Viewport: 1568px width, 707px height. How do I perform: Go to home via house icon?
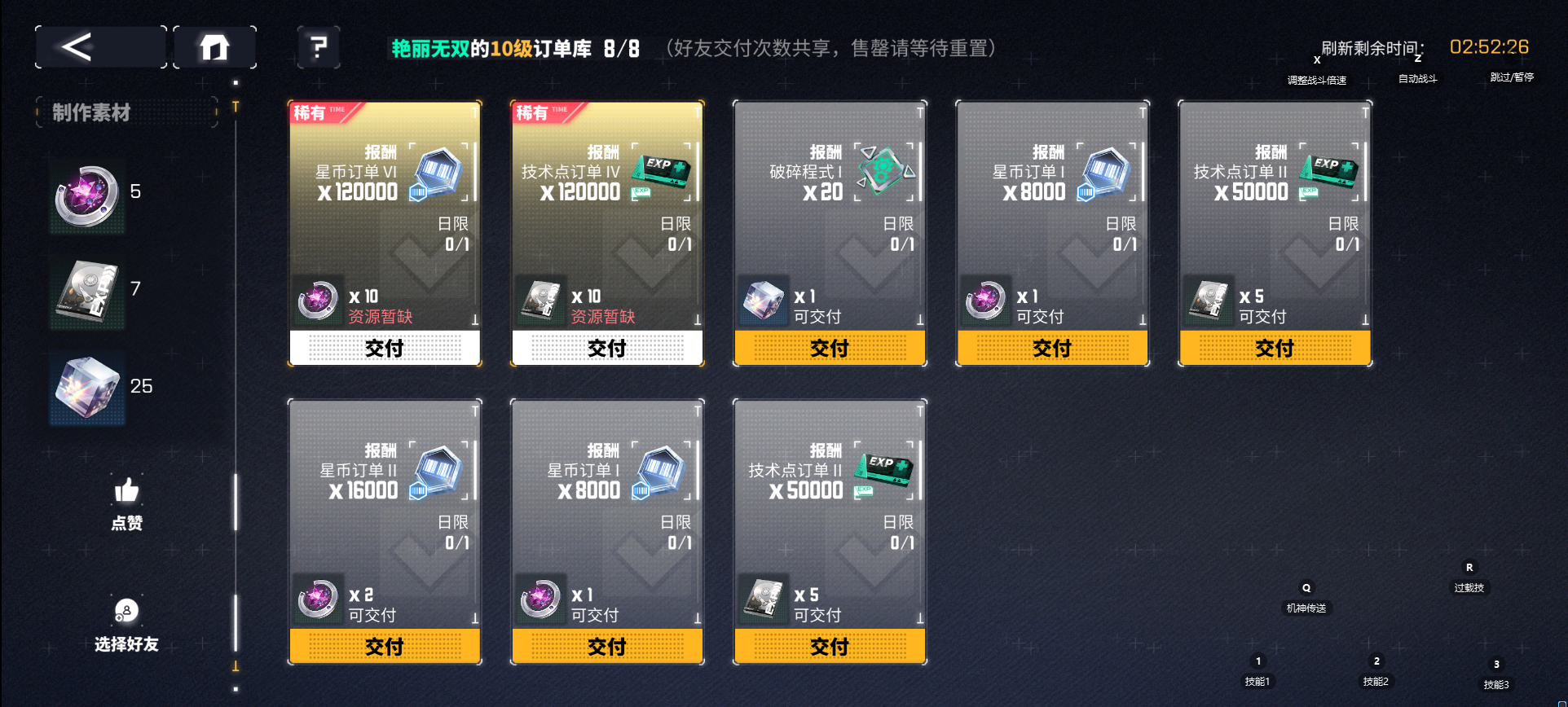pos(214,46)
